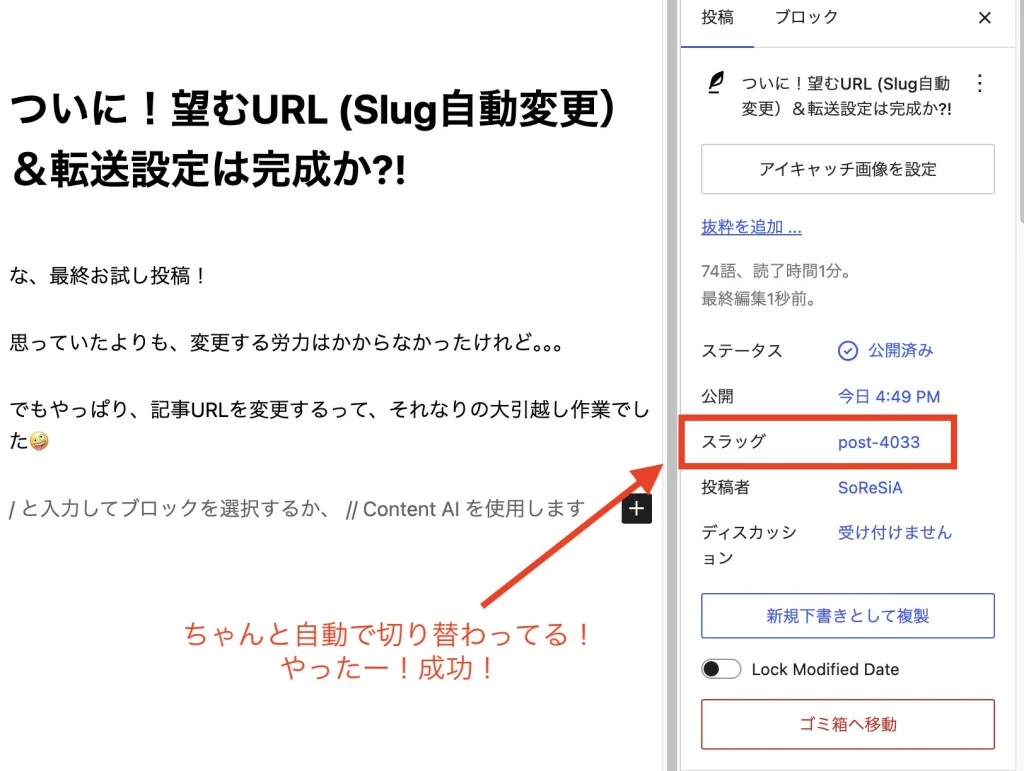This screenshot has height=771, width=1024.
Task: Click the paragraph starting でもやっぱり、記事URL
Action: tap(330, 425)
